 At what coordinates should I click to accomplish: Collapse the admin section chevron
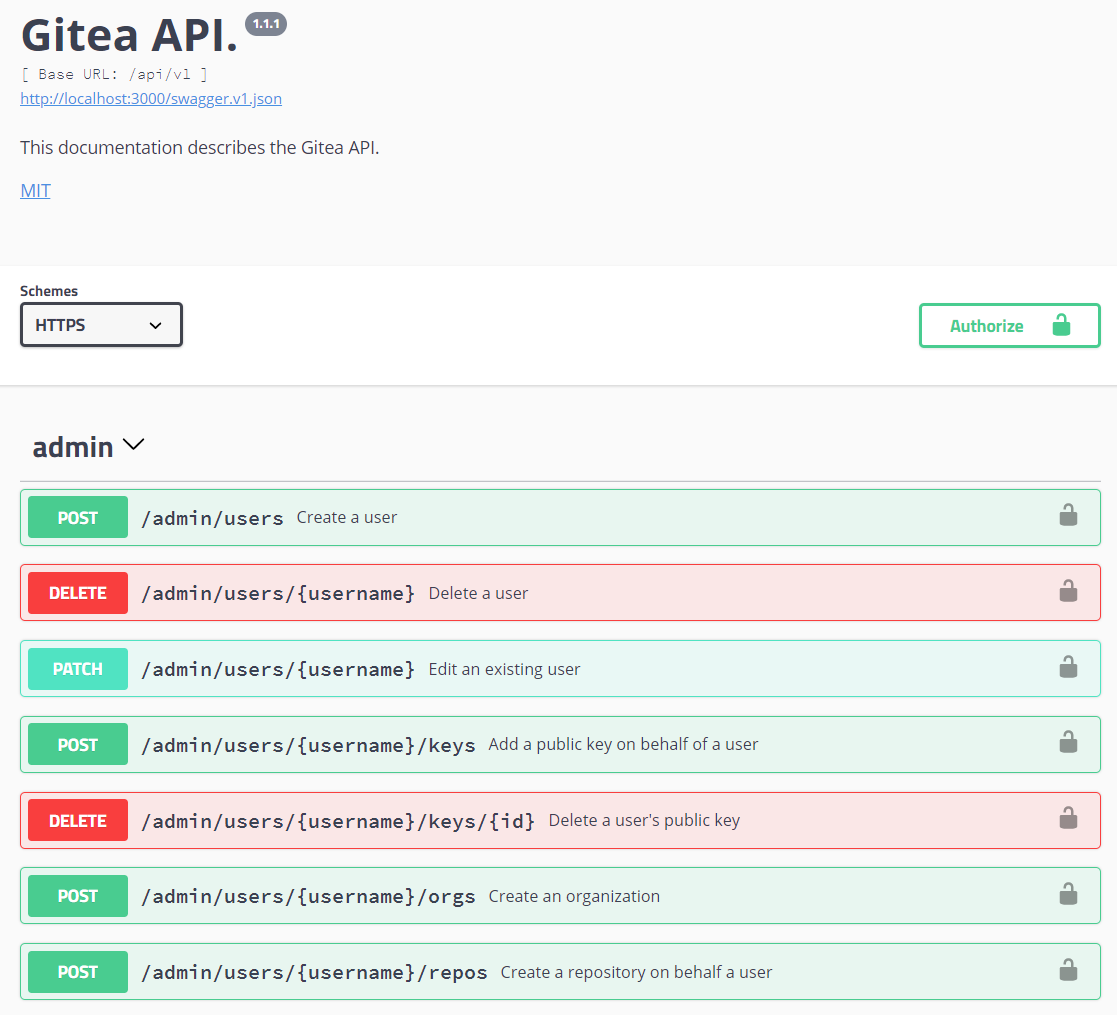(x=133, y=444)
